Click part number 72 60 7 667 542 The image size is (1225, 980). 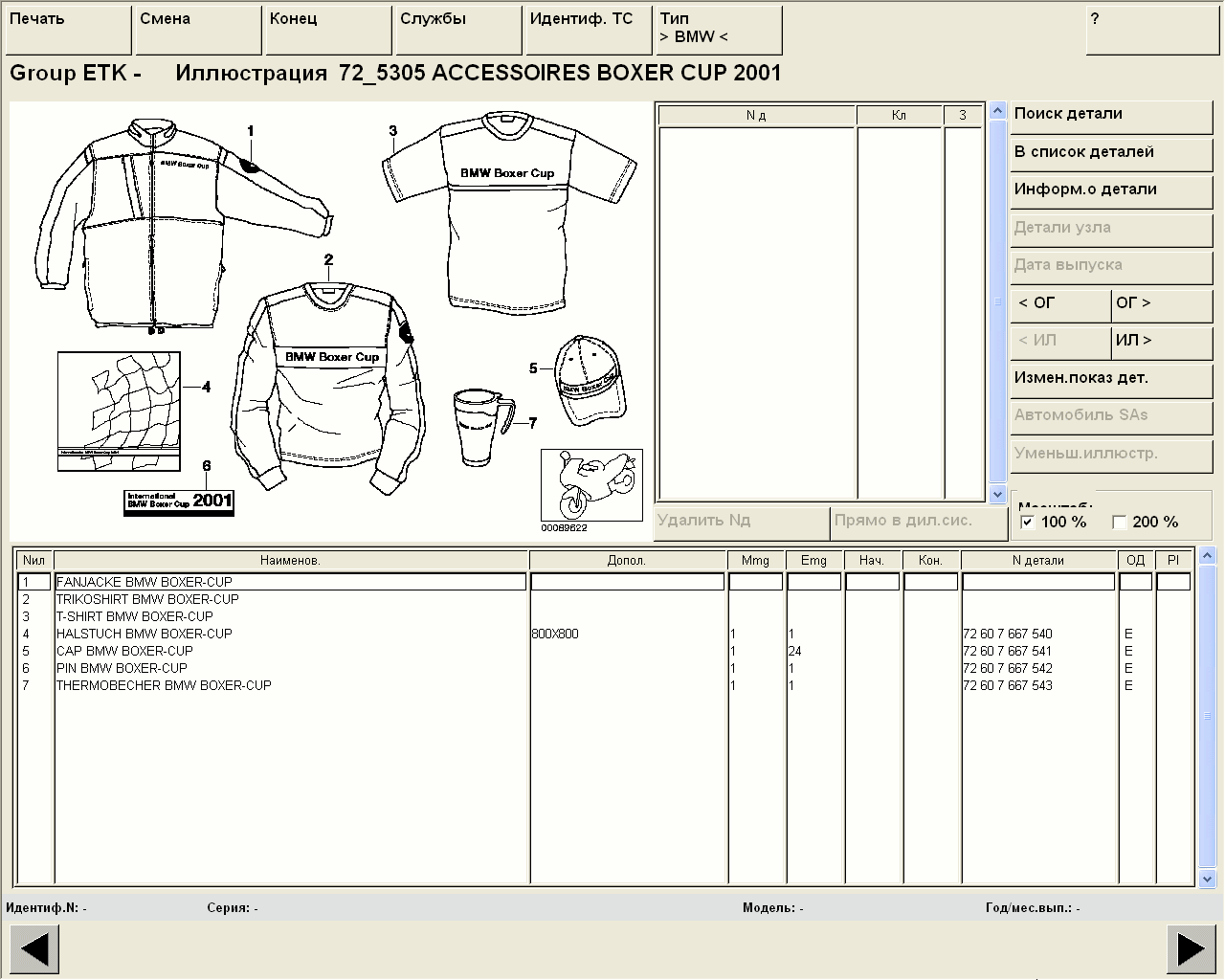(x=1008, y=668)
